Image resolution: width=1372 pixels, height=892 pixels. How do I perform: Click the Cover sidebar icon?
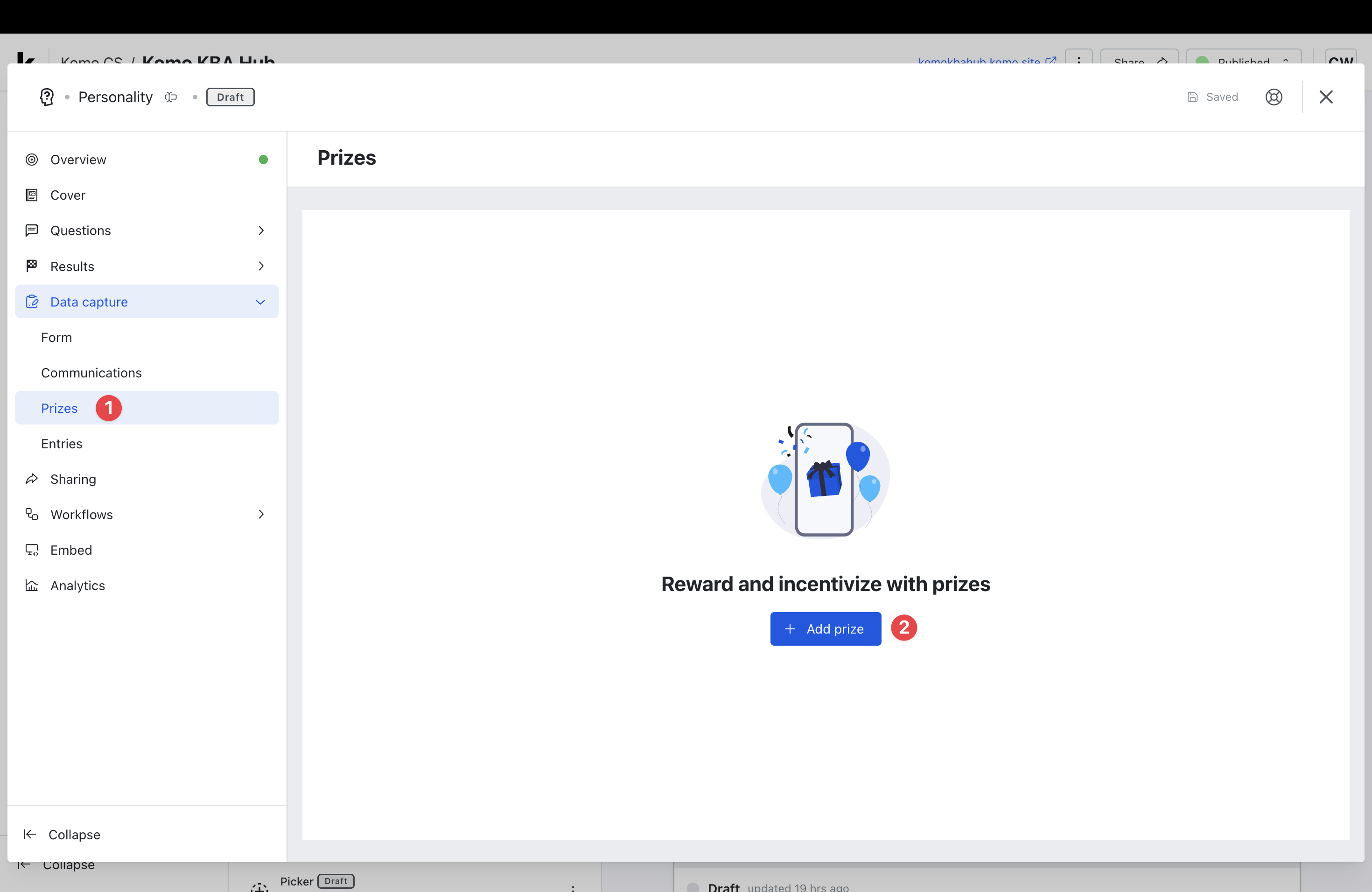click(32, 195)
